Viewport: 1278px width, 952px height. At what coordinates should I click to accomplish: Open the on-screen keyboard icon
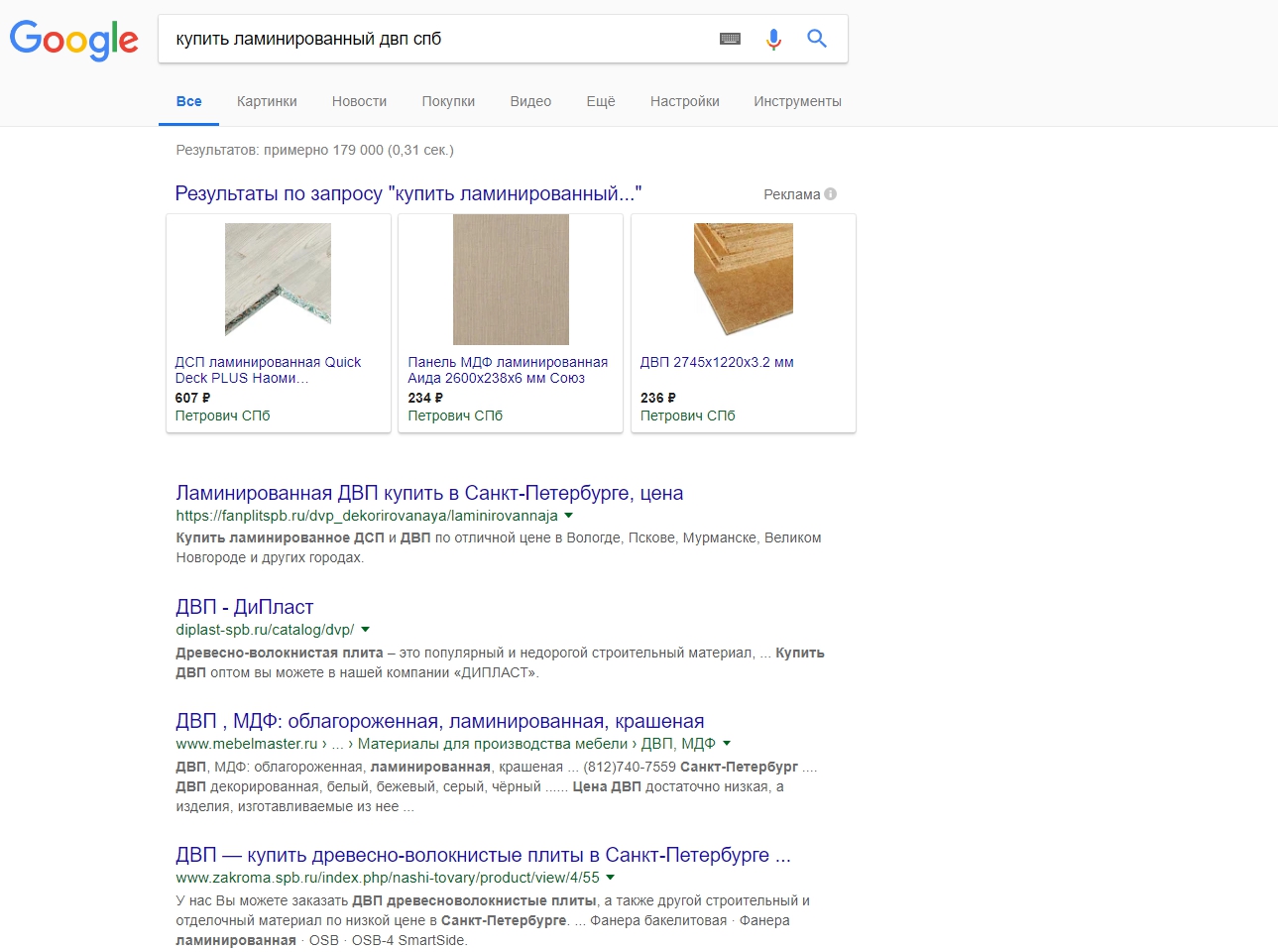731,39
